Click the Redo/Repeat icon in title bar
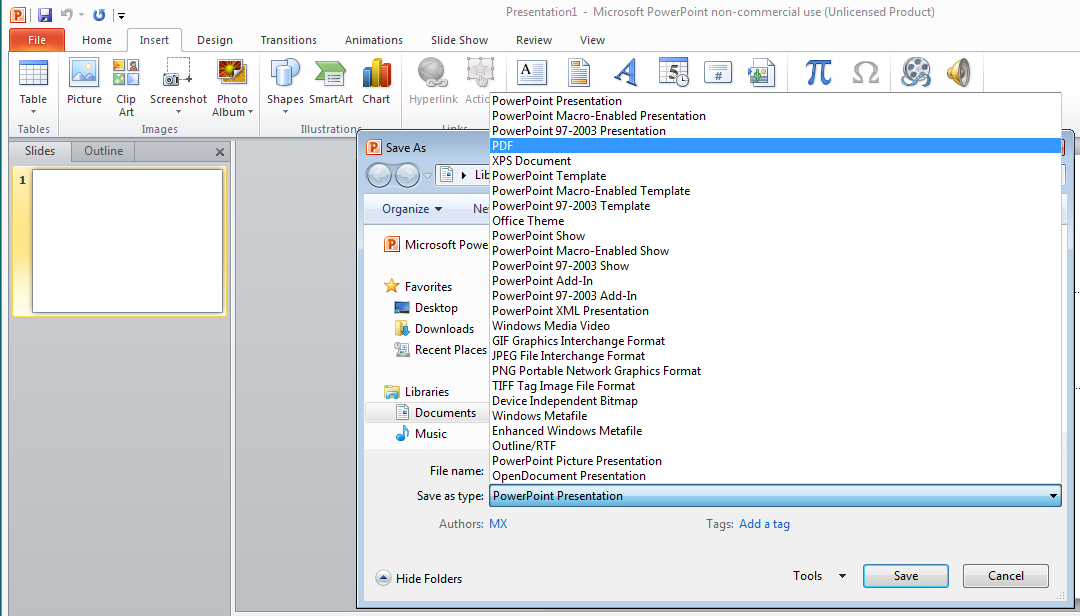This screenshot has height=616, width=1080. (99, 14)
